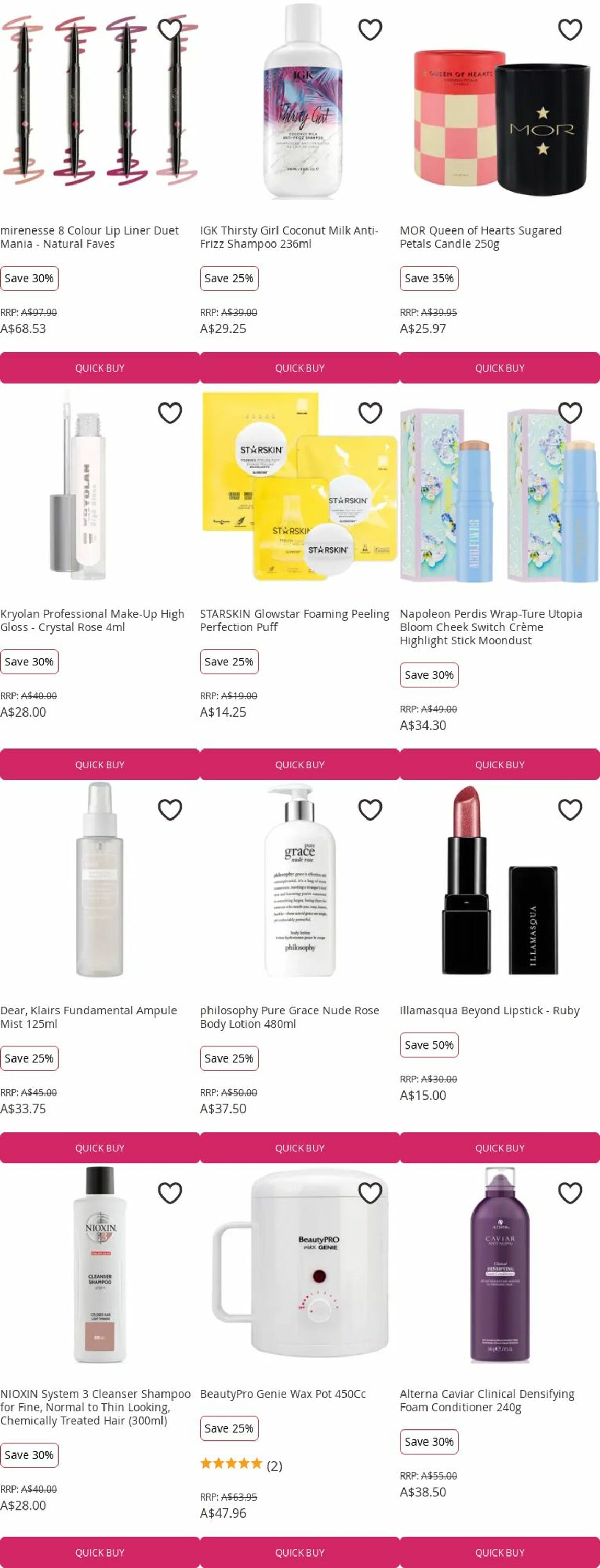The image size is (600, 1568).
Task: Quick buy Kryolan High Gloss Crystal Rose
Action: click(x=100, y=765)
